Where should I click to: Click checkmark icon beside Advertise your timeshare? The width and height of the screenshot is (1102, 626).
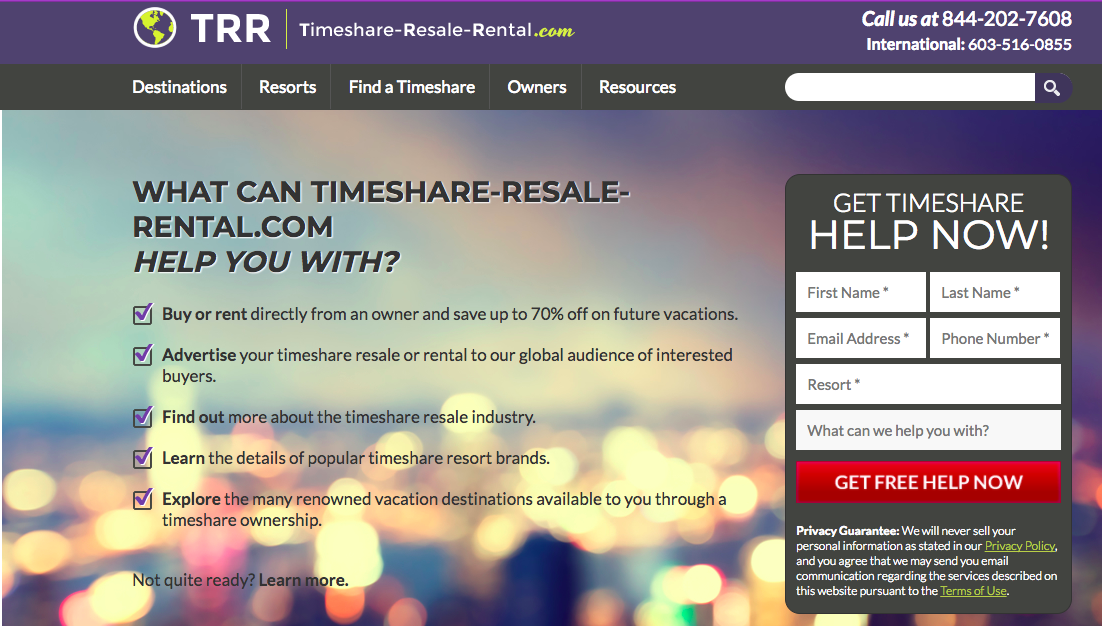pyautogui.click(x=143, y=355)
